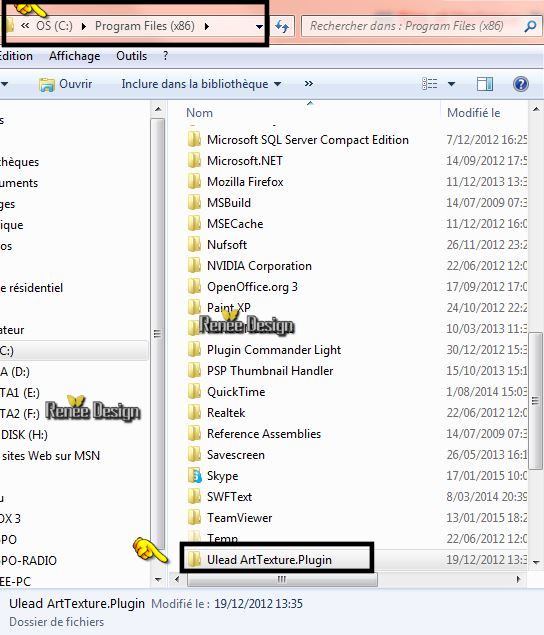544x635 pixels.
Task: Click Program Files (x86) breadcrumb
Action: coord(145,26)
